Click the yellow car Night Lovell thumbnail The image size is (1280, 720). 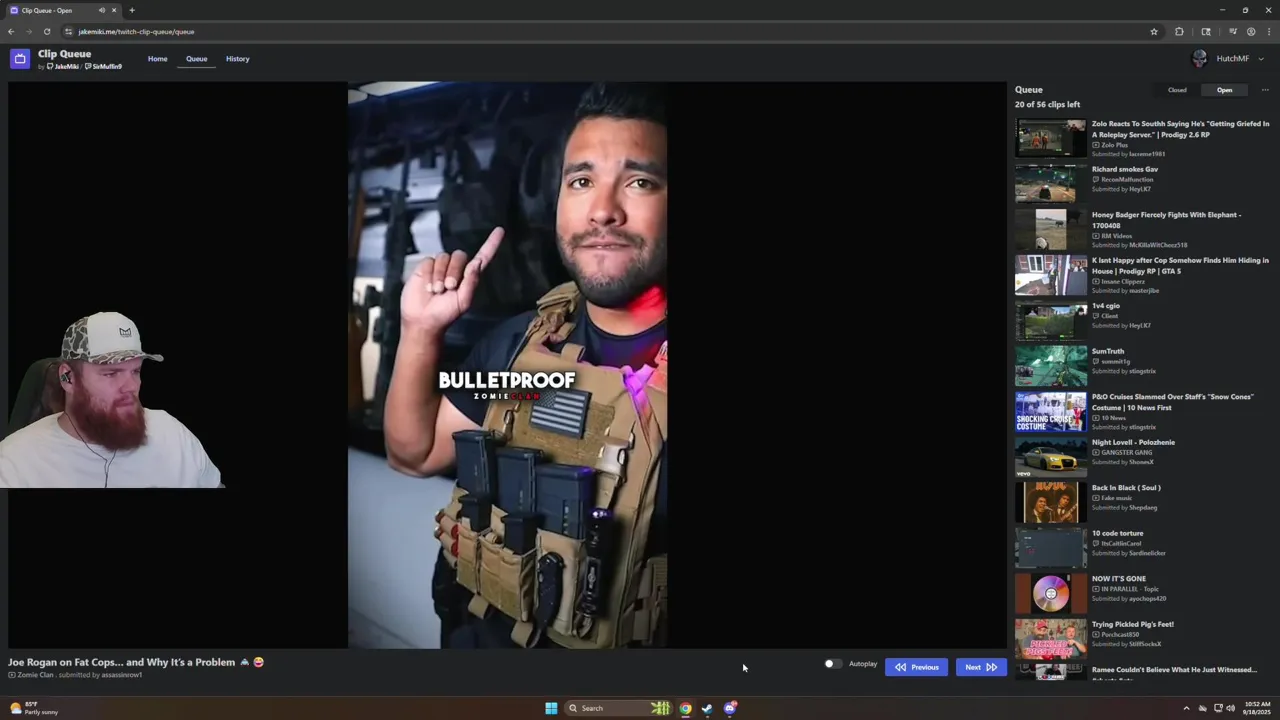tap(1050, 457)
